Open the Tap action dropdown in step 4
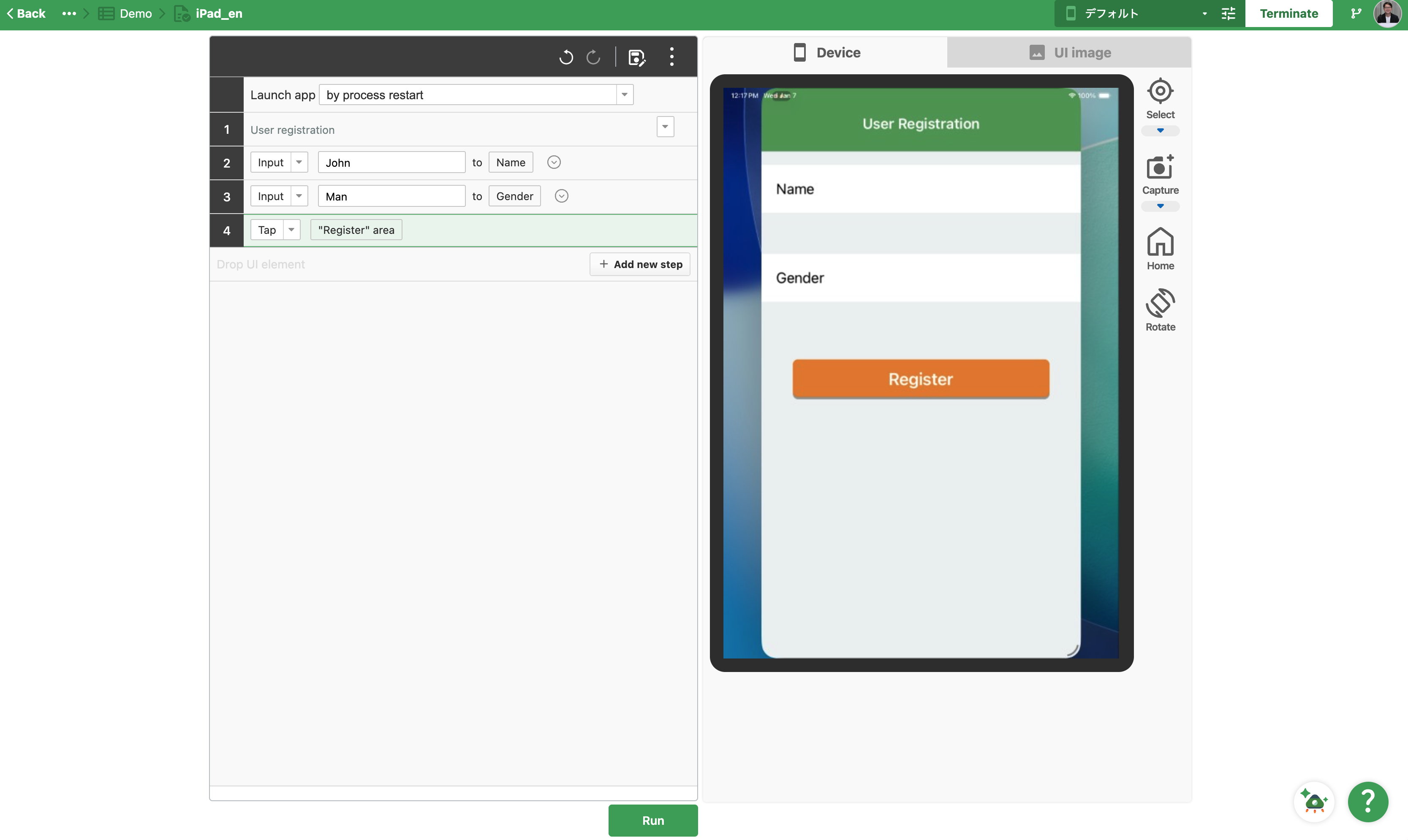This screenshot has height=840, width=1408. point(291,230)
